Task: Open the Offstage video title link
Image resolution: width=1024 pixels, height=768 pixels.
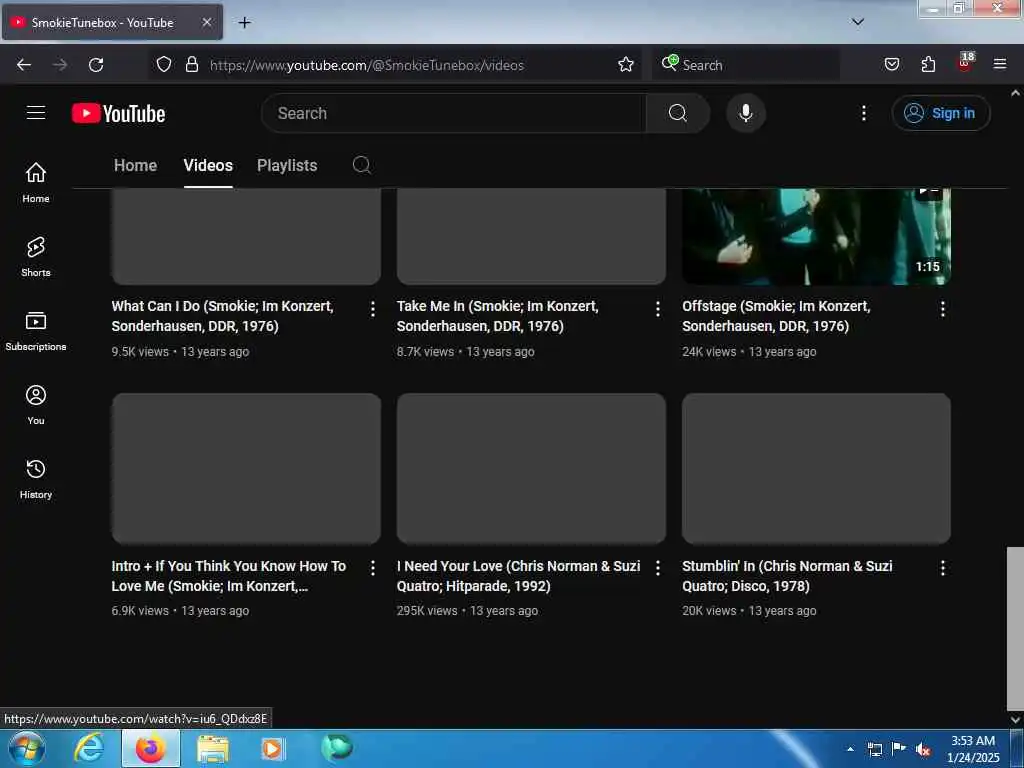Action: pos(776,316)
